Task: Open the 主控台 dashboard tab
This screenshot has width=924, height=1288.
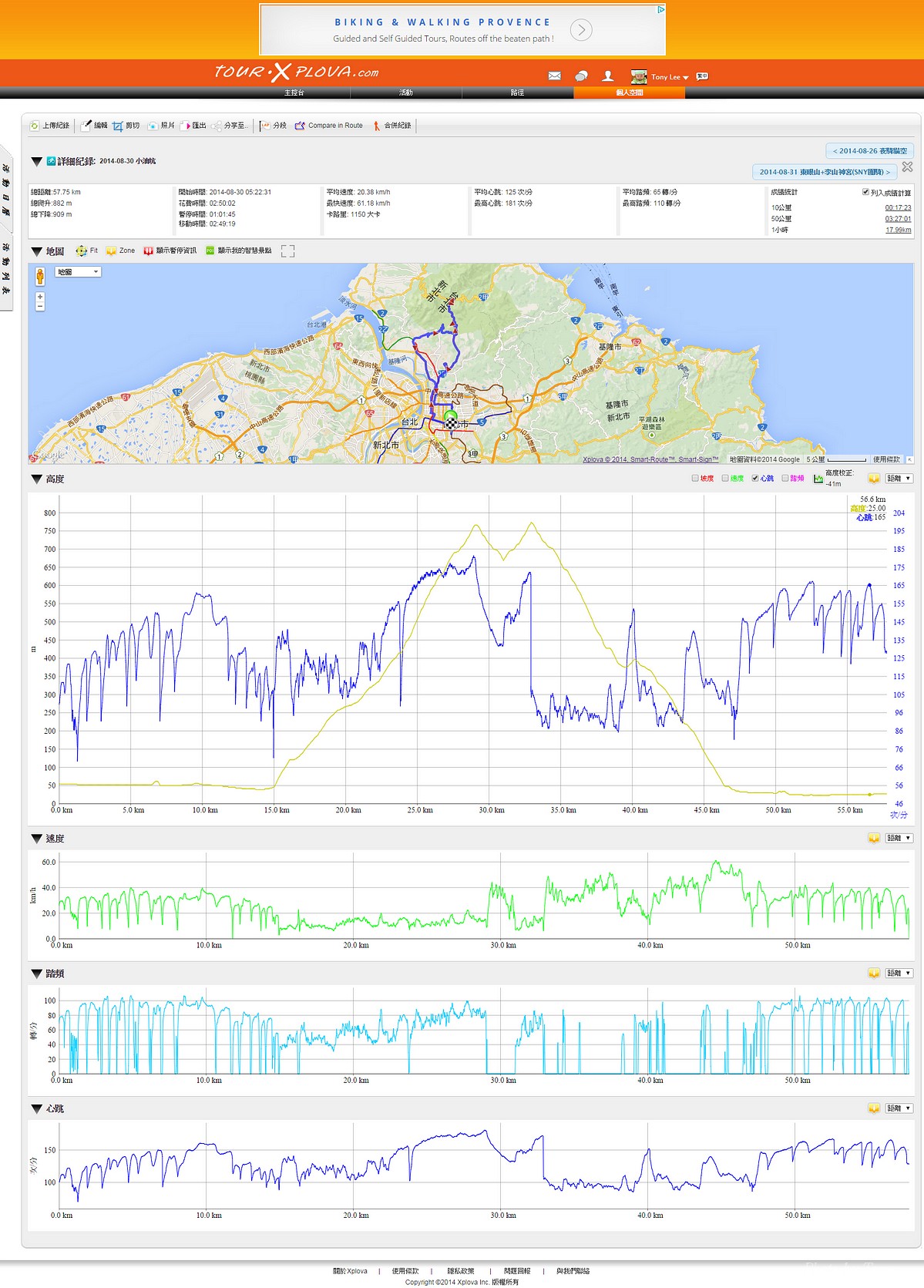Action: 294,92
